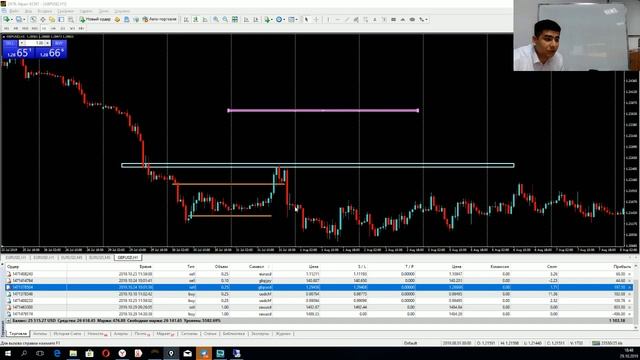The image size is (640, 360).
Task: Select the pink horizontal line on chart
Action: [323, 110]
